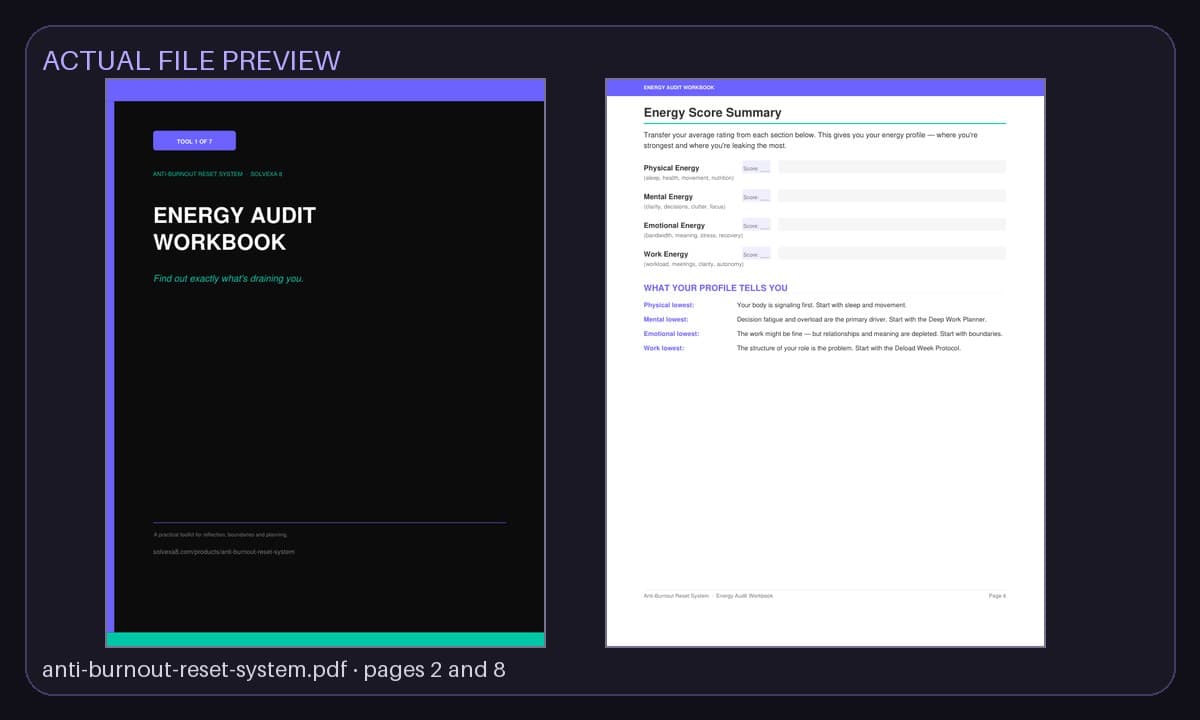The height and width of the screenshot is (720, 1200).
Task: Click the 'Mental Energy' label
Action: click(668, 197)
